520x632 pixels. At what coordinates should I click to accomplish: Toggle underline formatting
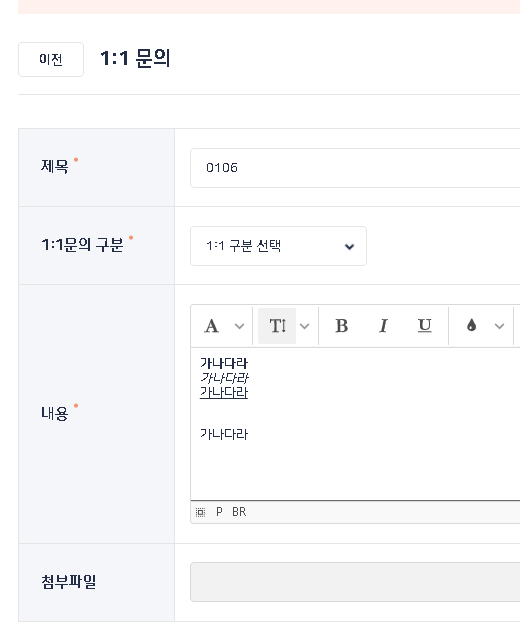[x=424, y=326]
